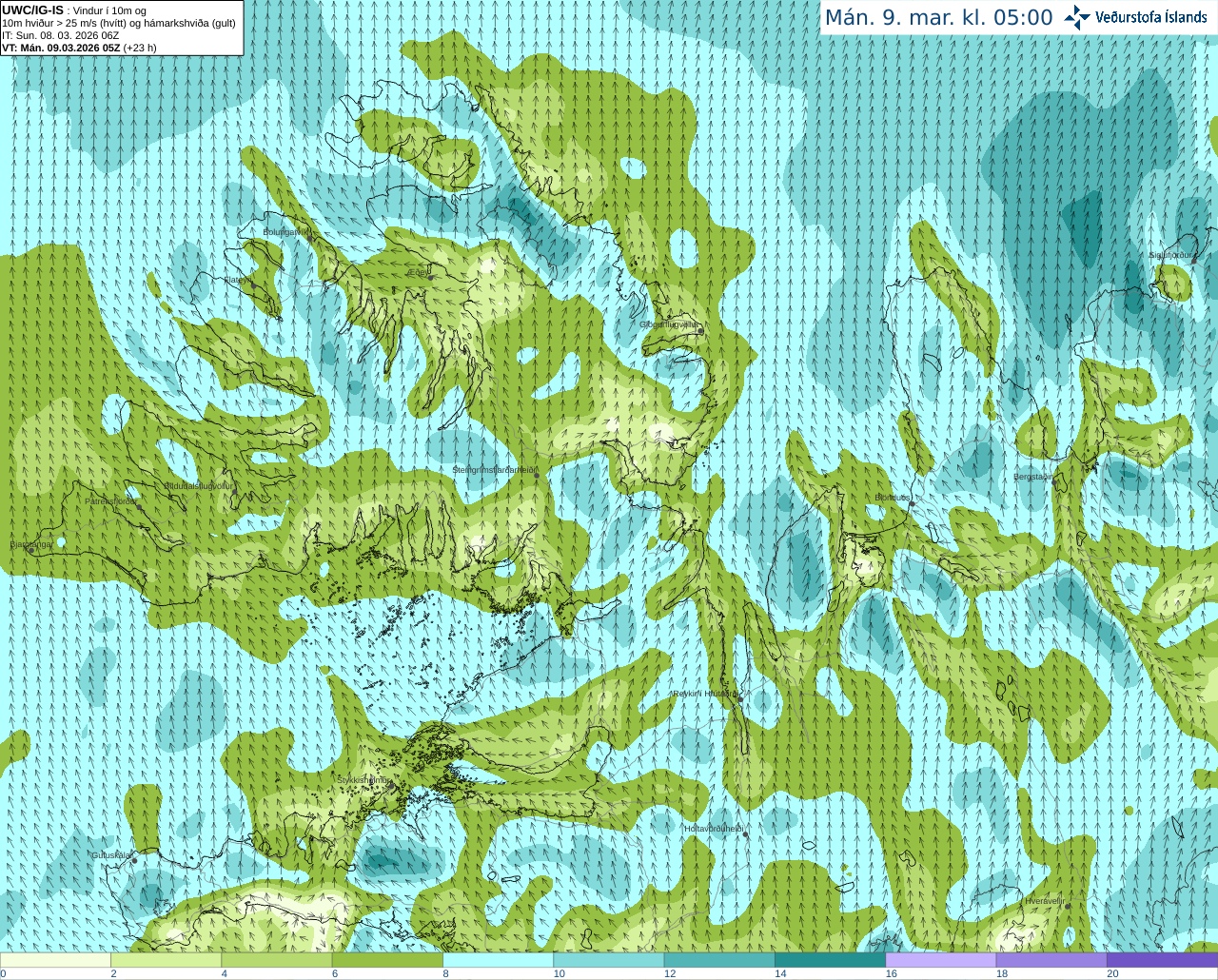Click the '20' legend scale number
This screenshot has height=980, width=1218.
[1112, 973]
